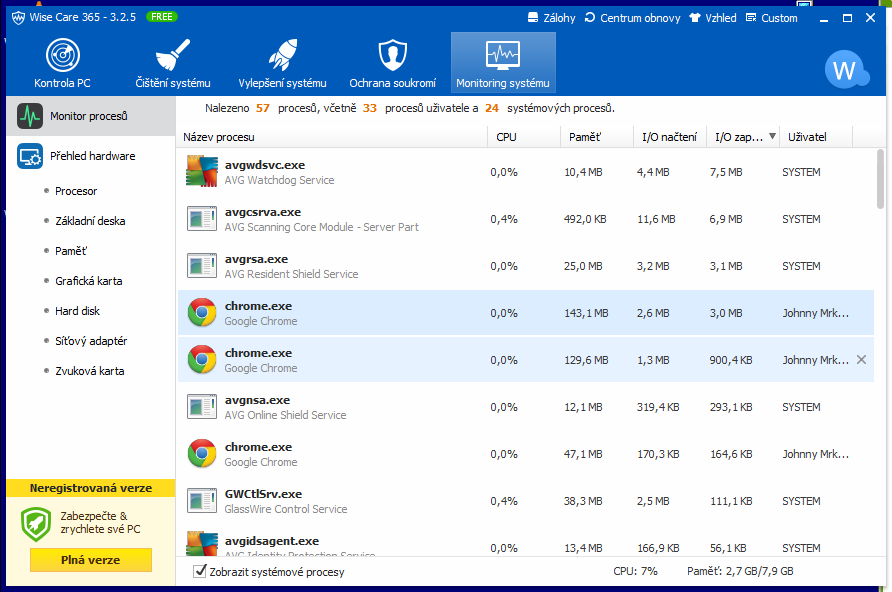Open Čištění systému broom icon
Screen dimensions: 892x592
click(172, 55)
